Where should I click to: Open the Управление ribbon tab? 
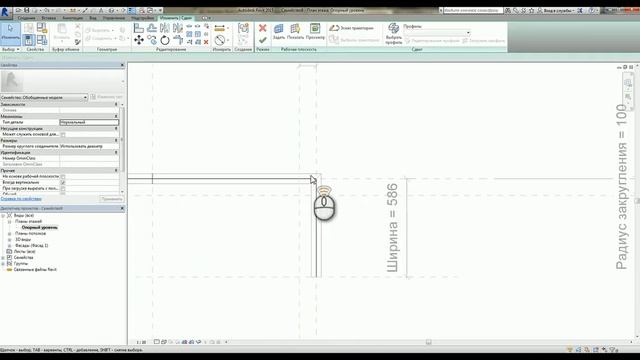click(x=114, y=18)
